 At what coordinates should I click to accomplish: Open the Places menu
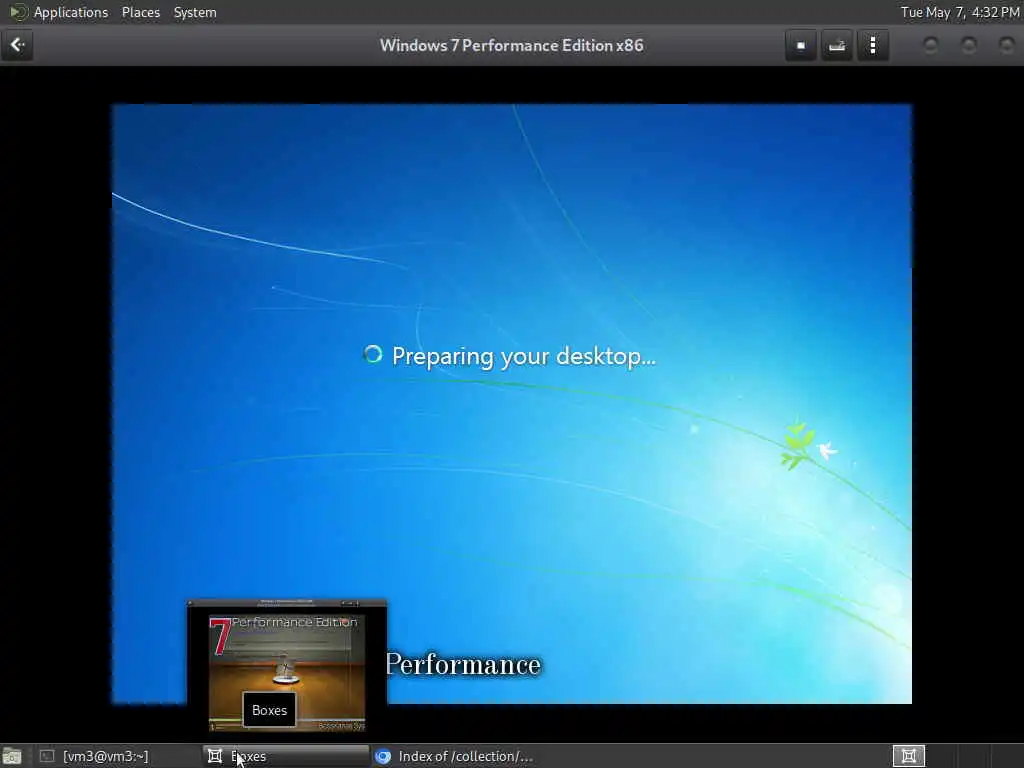[140, 12]
